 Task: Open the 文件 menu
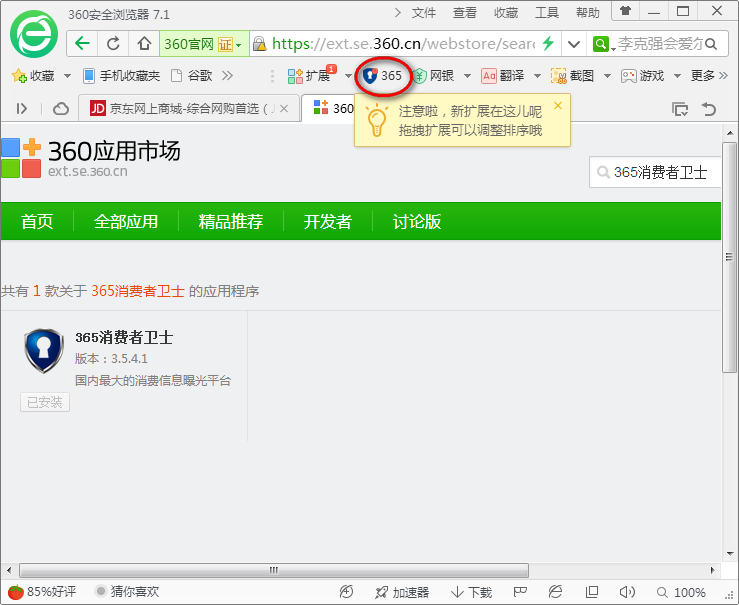point(424,13)
